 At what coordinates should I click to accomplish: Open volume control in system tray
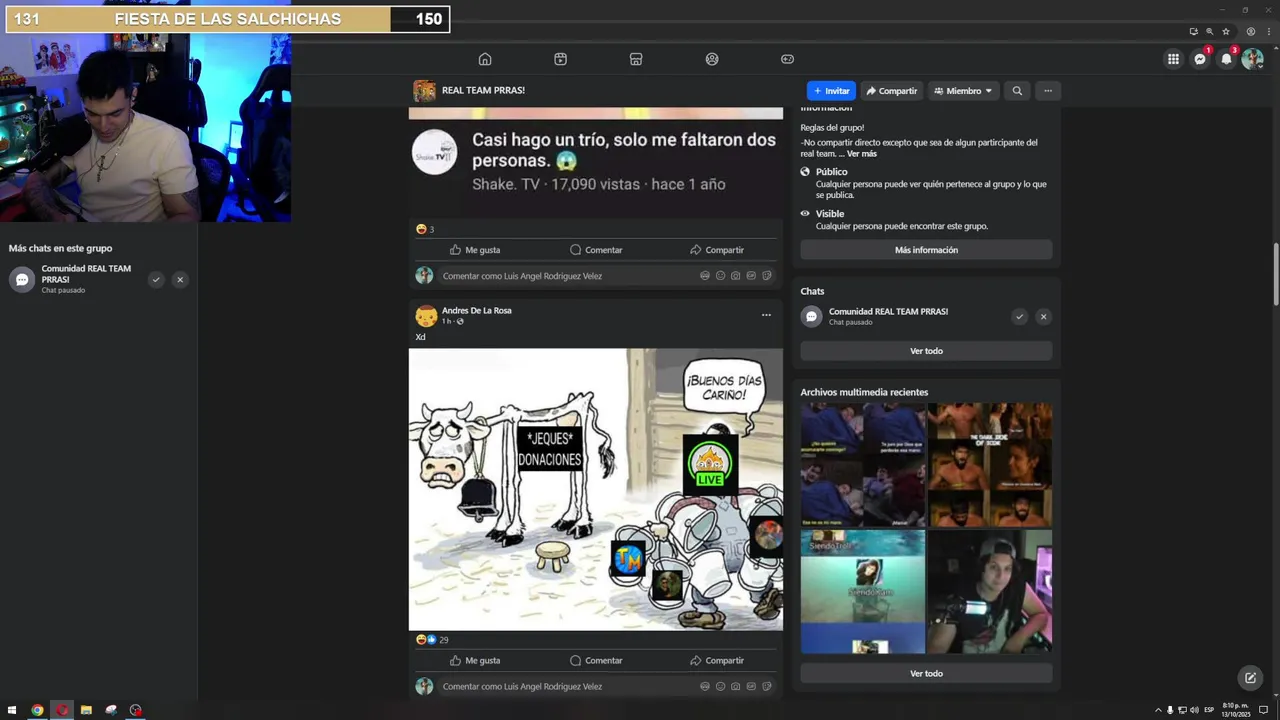tap(1194, 710)
